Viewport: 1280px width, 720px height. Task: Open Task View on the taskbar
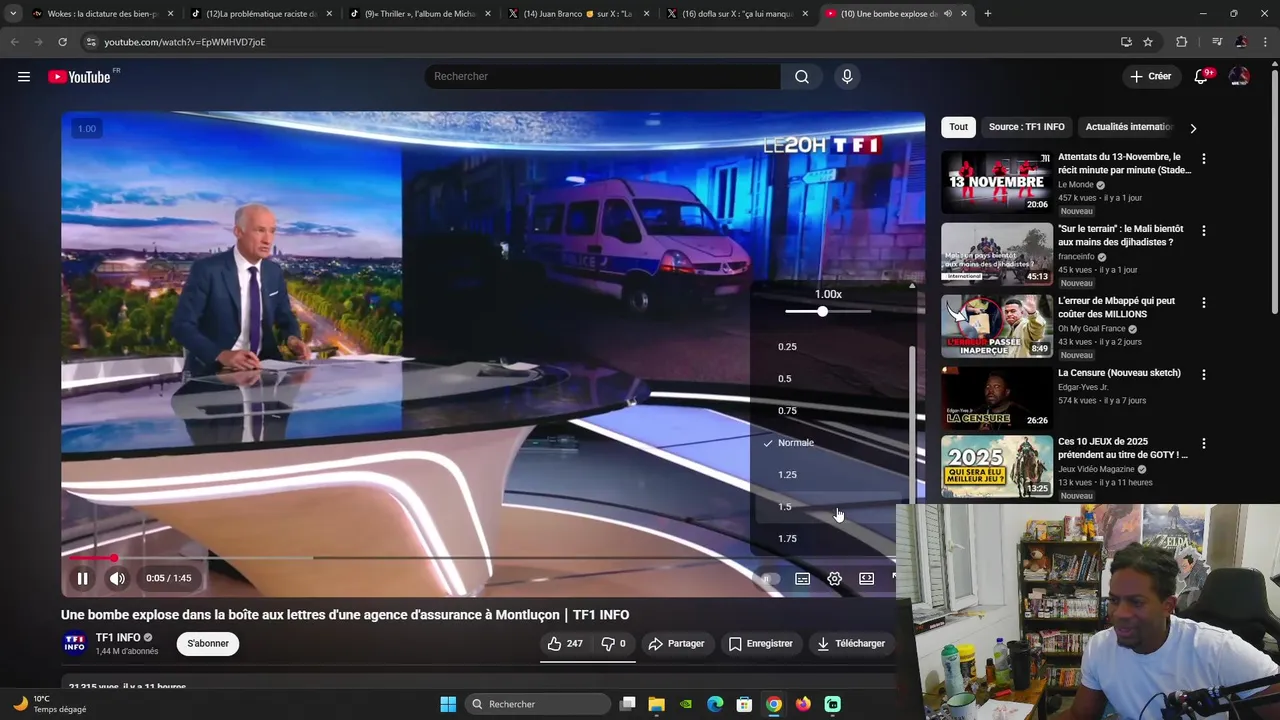coord(627,704)
